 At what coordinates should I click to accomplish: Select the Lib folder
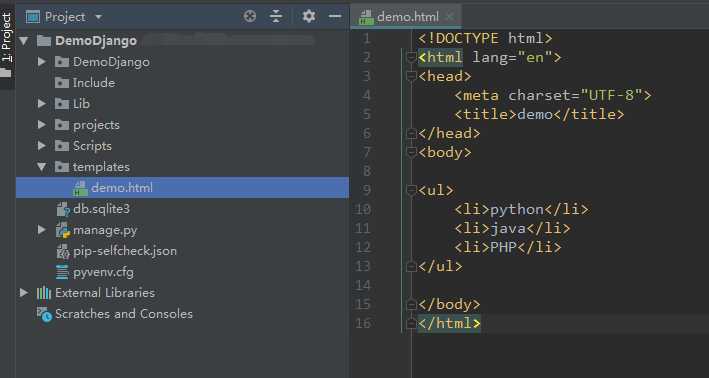pos(182,104)
